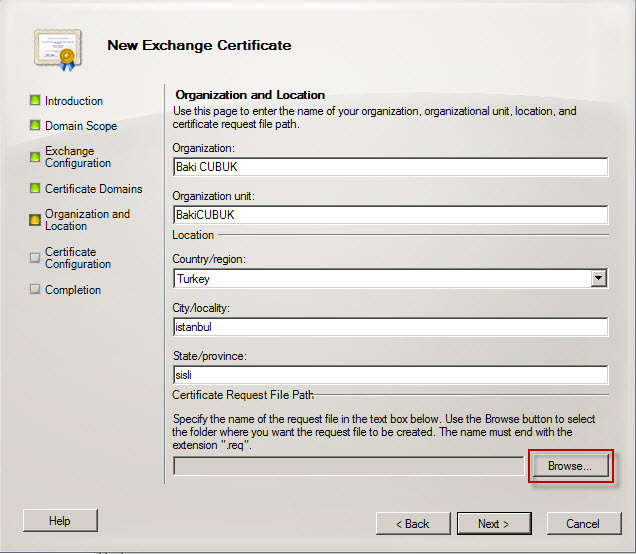Click the Completion step indicator square

pos(35,289)
